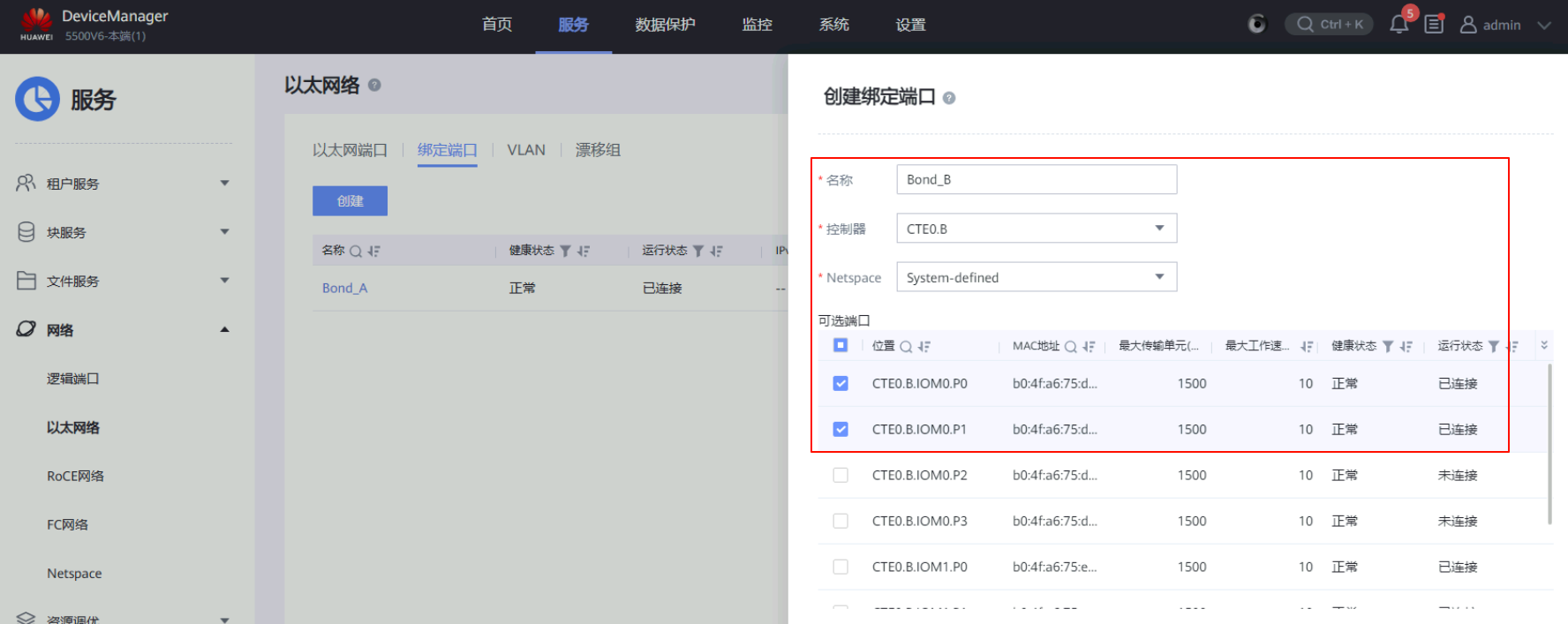Click the 名称 input field containing Bond_B
The image size is (1568, 624).
coord(1036,180)
